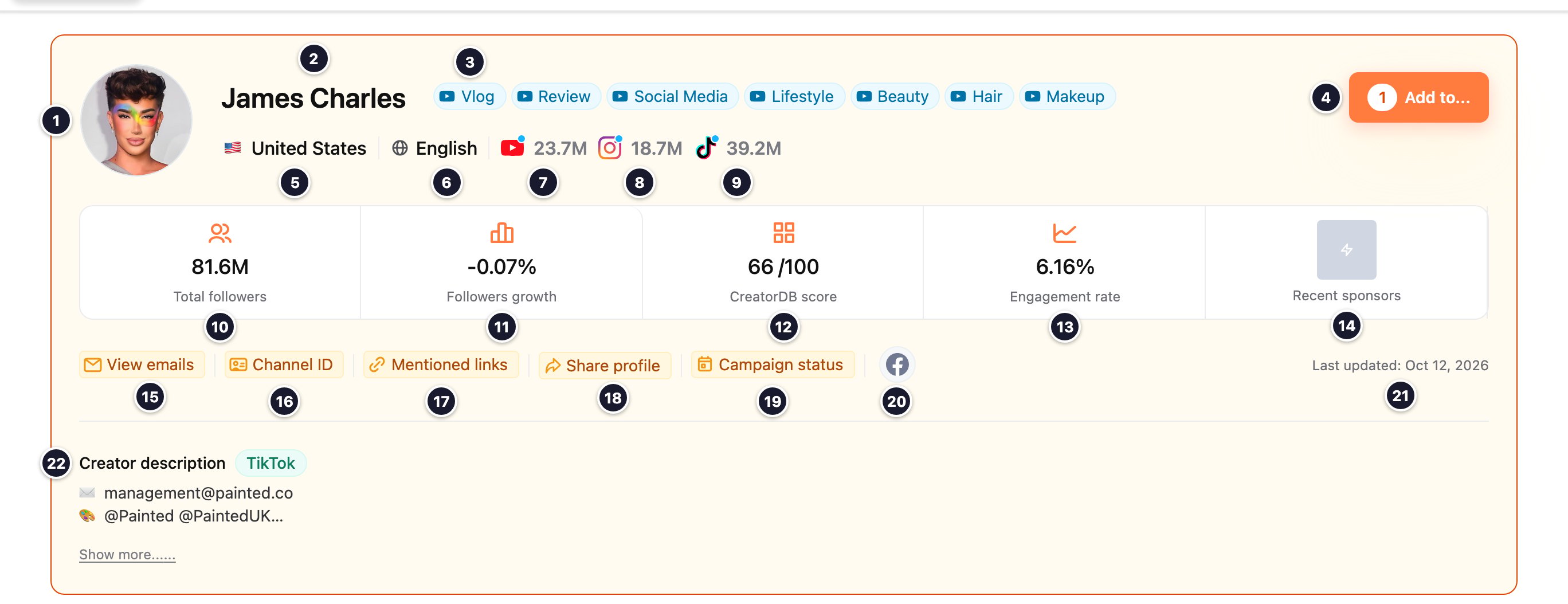The height and width of the screenshot is (604, 1568).
Task: Select the Social Media category tag
Action: 672,97
